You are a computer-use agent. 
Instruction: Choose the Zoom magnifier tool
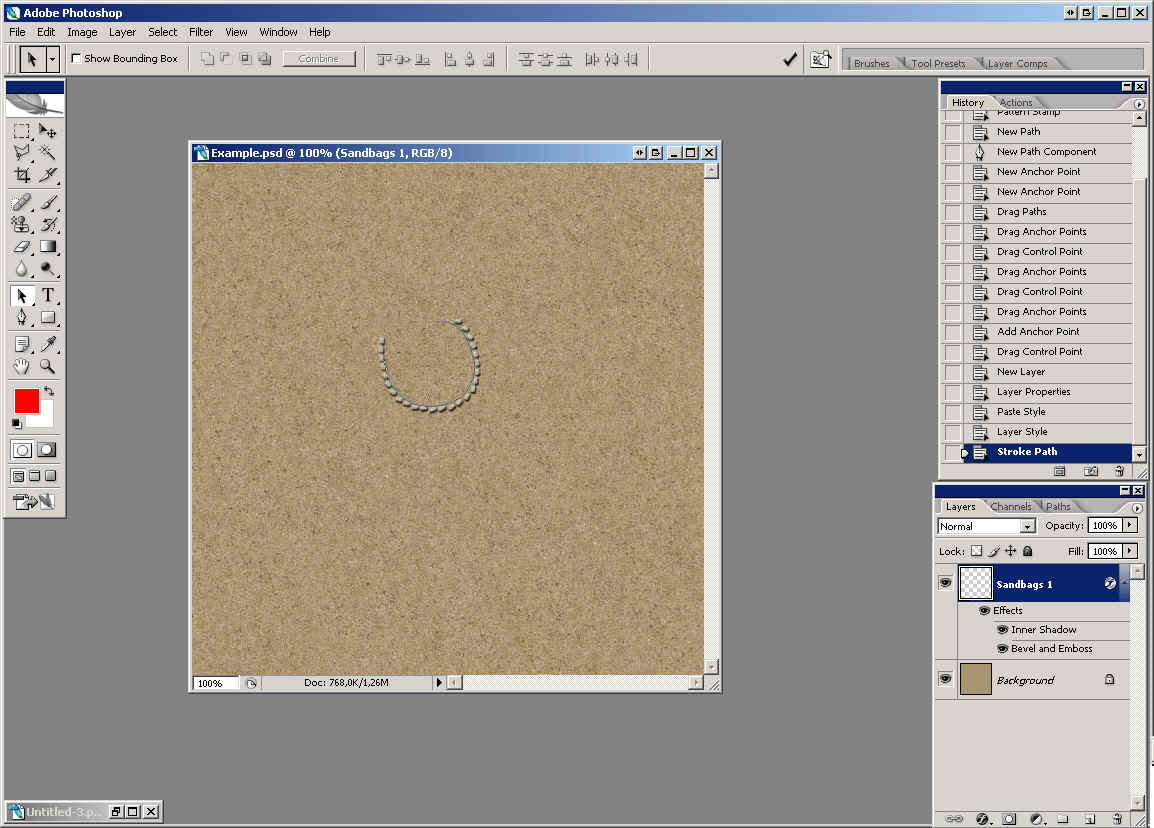(x=47, y=367)
